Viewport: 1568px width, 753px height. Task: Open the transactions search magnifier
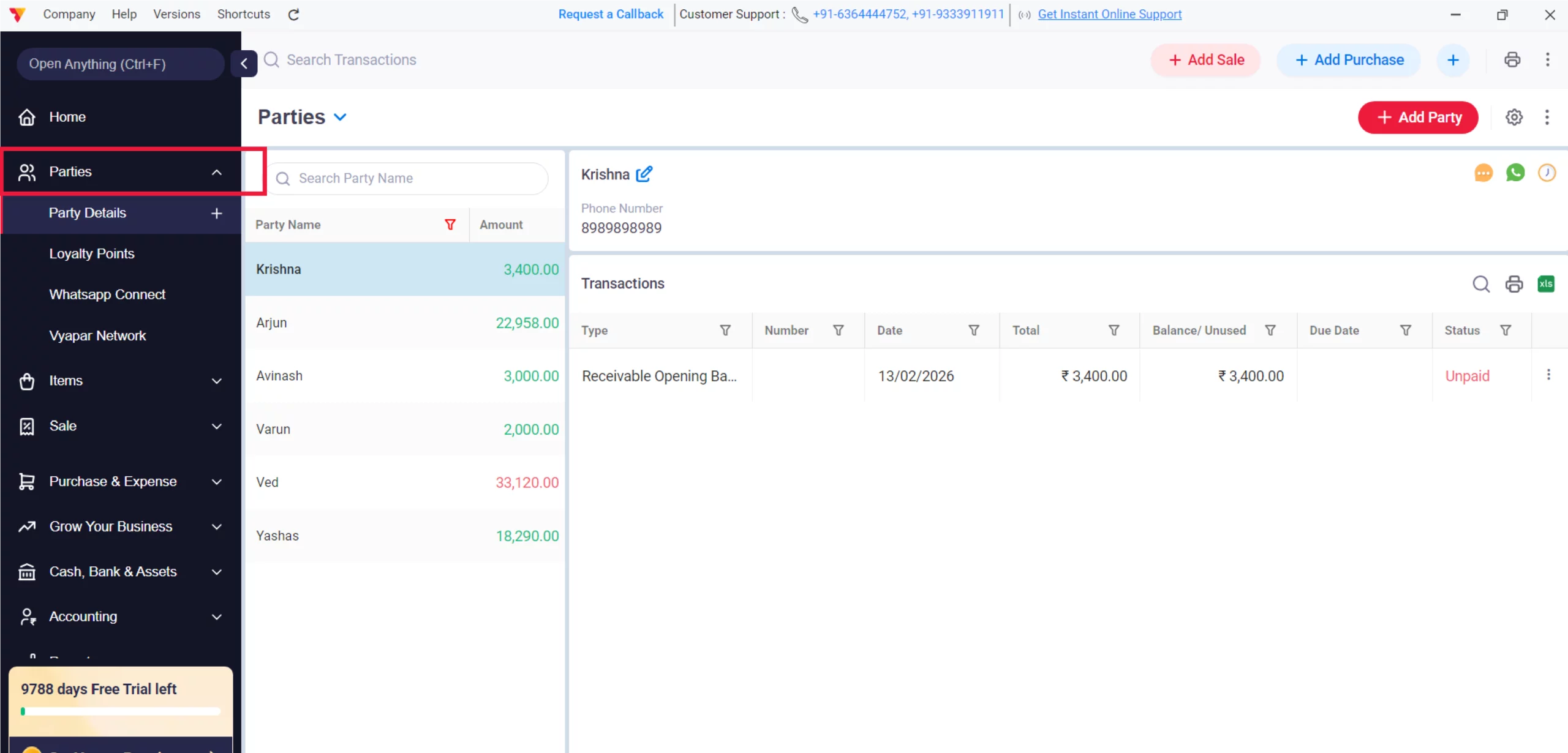[x=1480, y=283]
